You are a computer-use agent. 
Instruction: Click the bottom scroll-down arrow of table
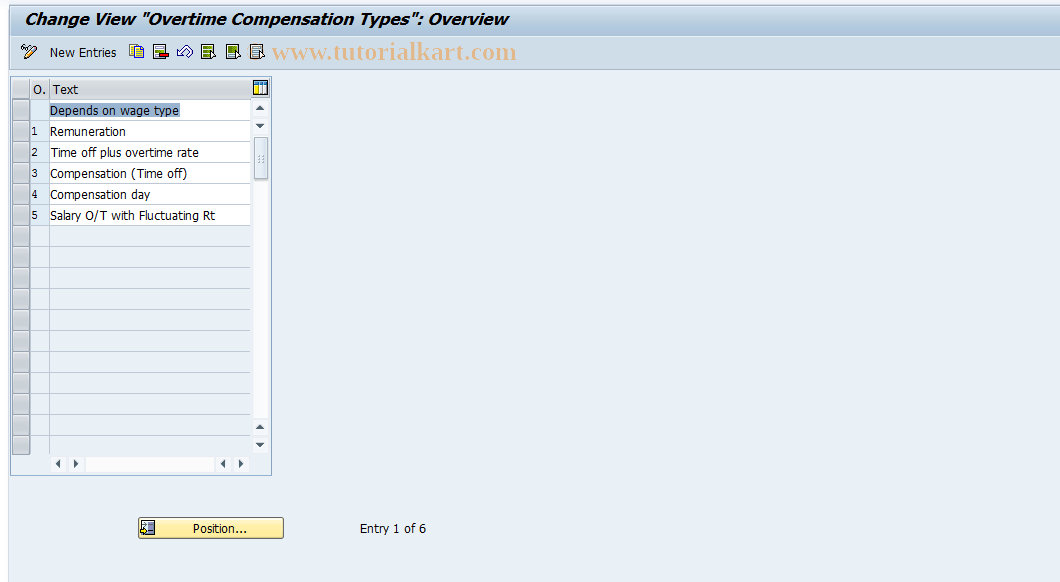click(260, 445)
